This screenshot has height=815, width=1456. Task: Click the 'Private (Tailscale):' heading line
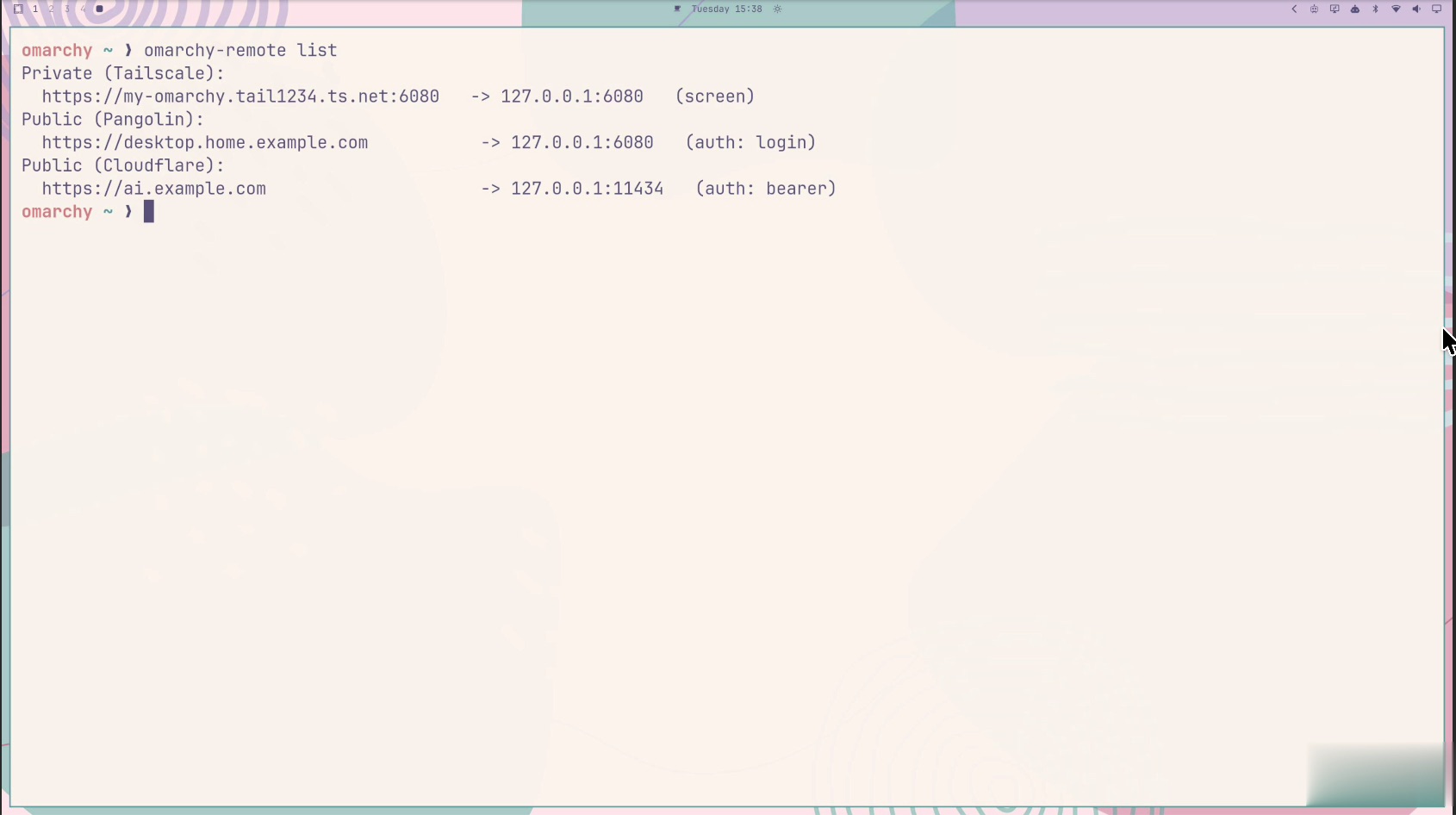(122, 73)
